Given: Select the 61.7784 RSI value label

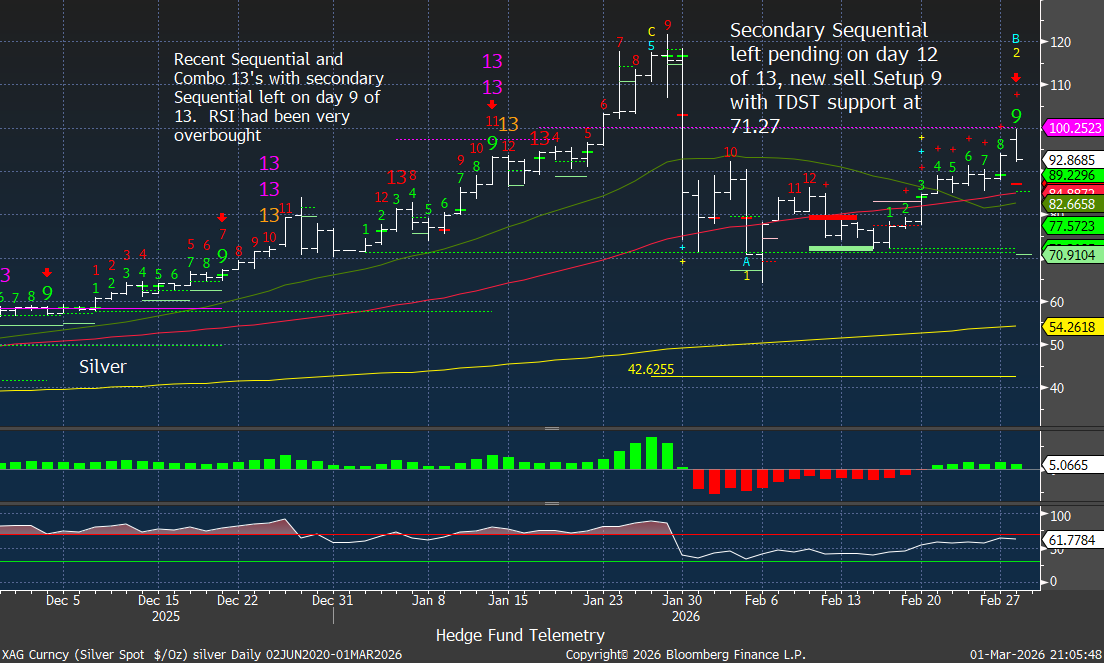Looking at the screenshot, I should 1072,540.
